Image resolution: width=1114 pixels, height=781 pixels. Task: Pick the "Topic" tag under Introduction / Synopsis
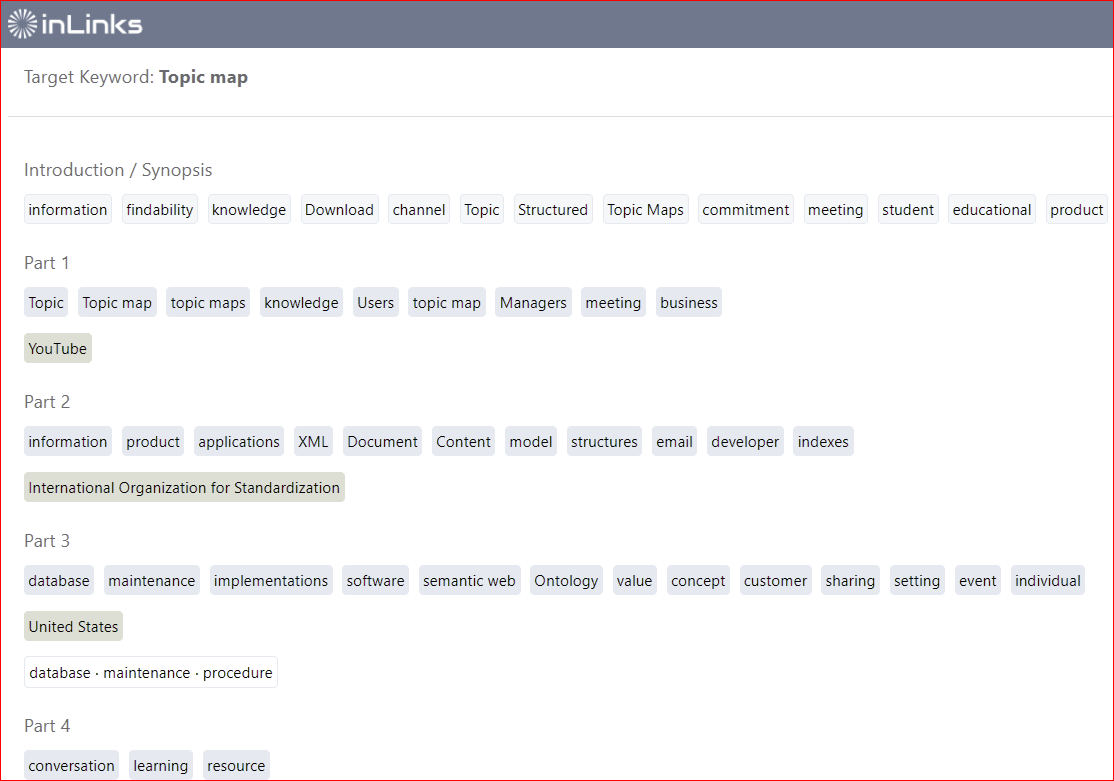[x=482, y=210]
